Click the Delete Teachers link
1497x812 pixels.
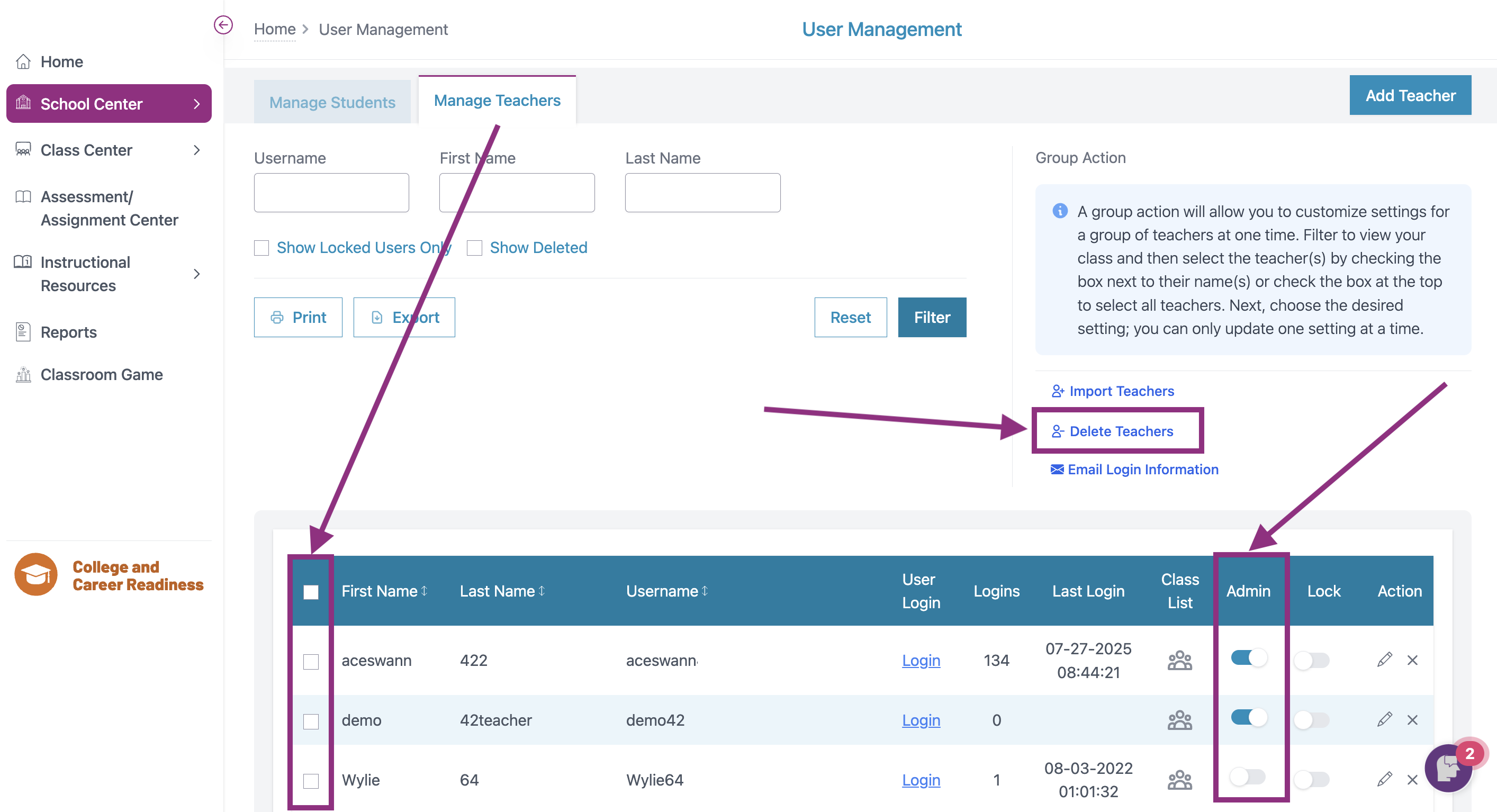[x=1112, y=431]
